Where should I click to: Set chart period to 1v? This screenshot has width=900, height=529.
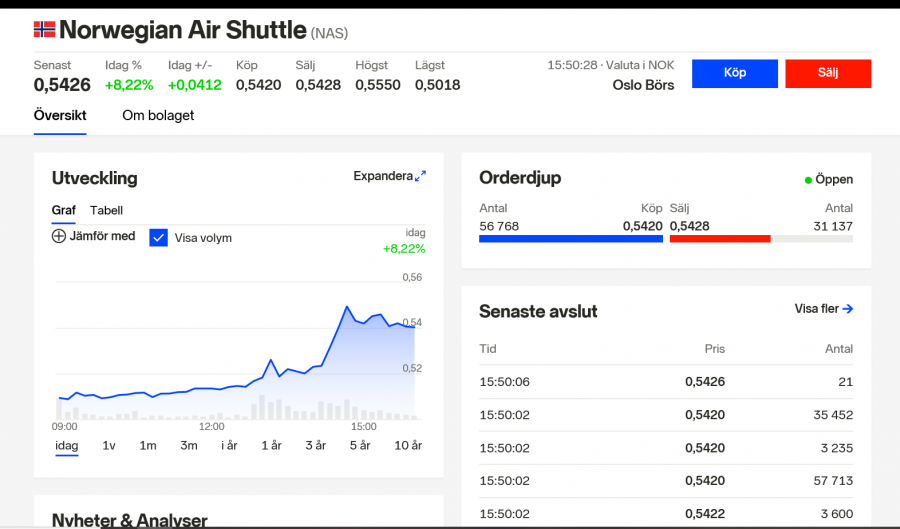point(109,445)
